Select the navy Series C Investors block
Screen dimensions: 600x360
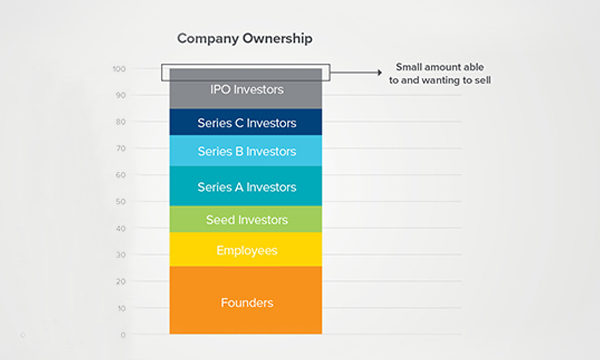coord(246,122)
